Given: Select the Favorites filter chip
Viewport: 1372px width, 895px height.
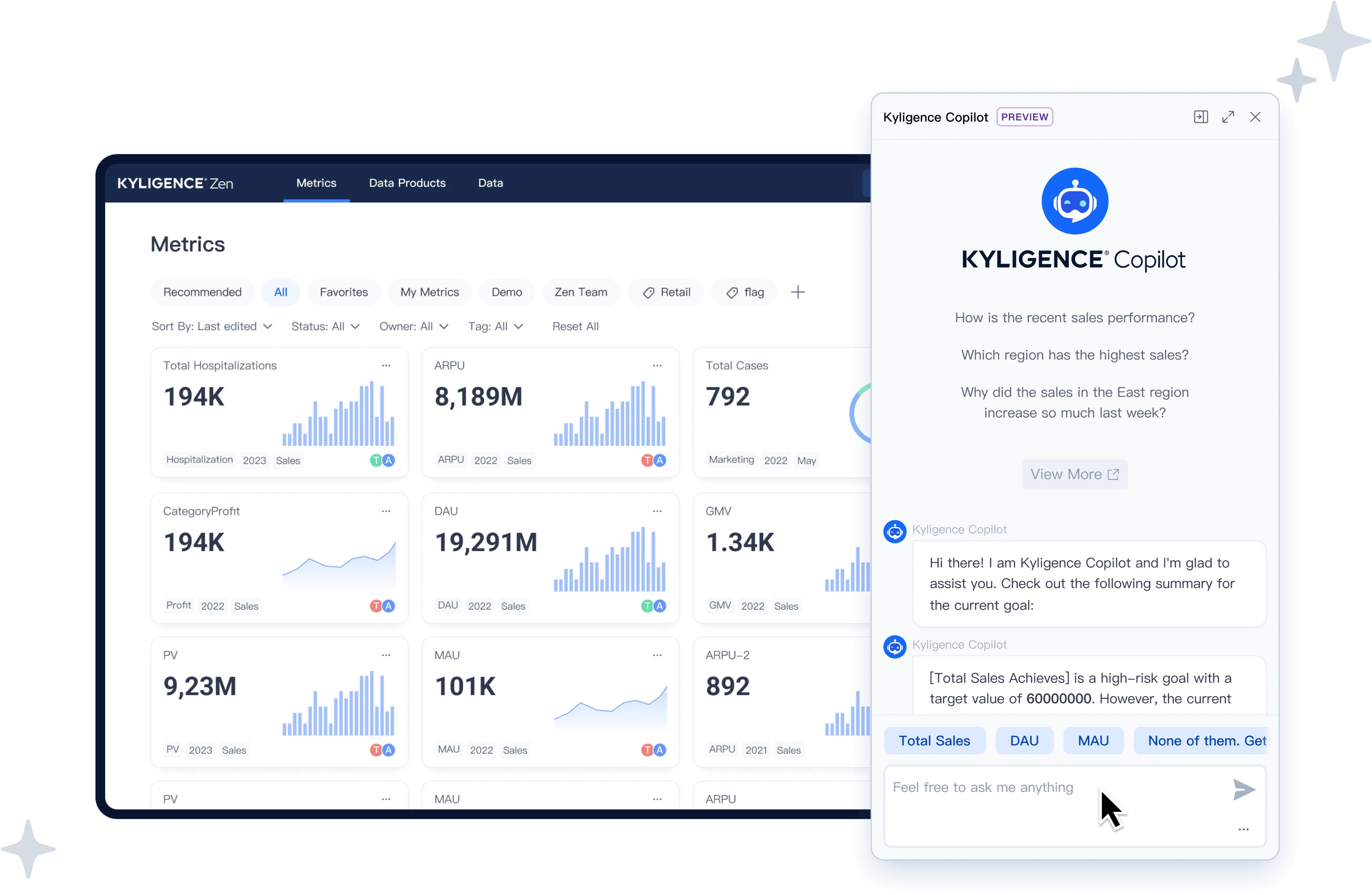Looking at the screenshot, I should [343, 293].
